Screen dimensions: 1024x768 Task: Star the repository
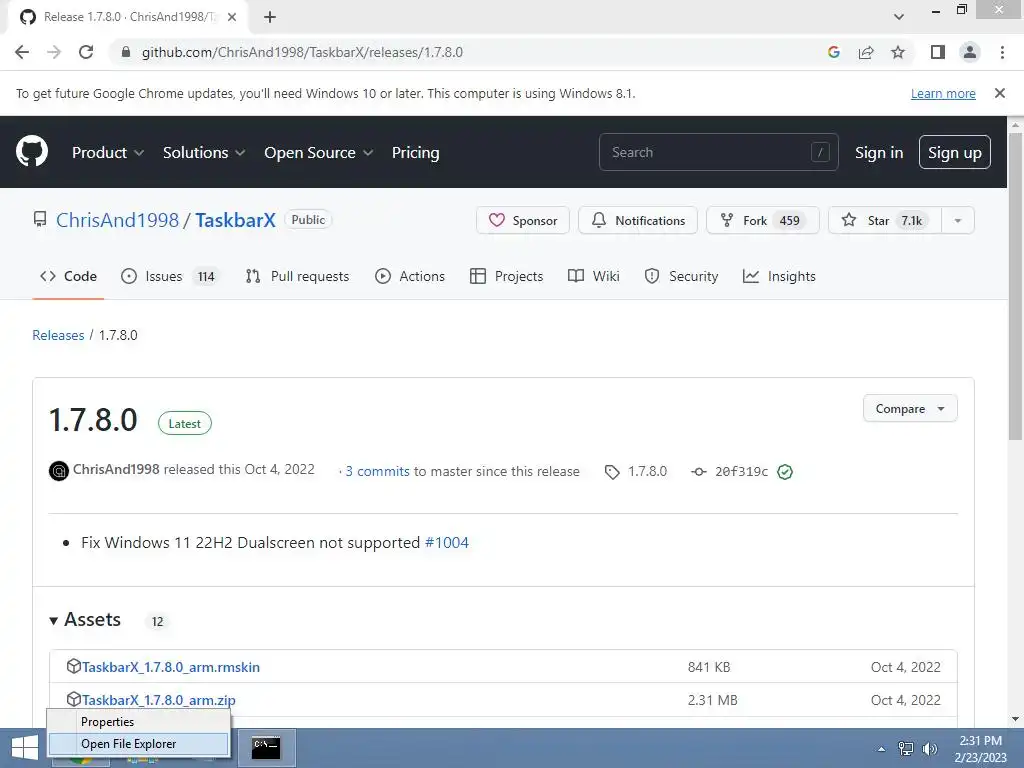click(884, 220)
